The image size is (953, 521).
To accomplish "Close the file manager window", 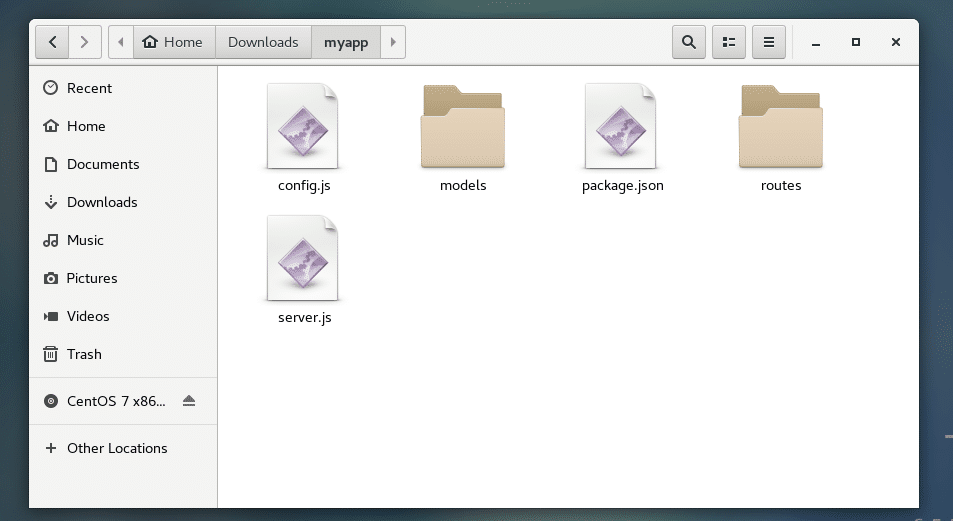I will tap(896, 42).
